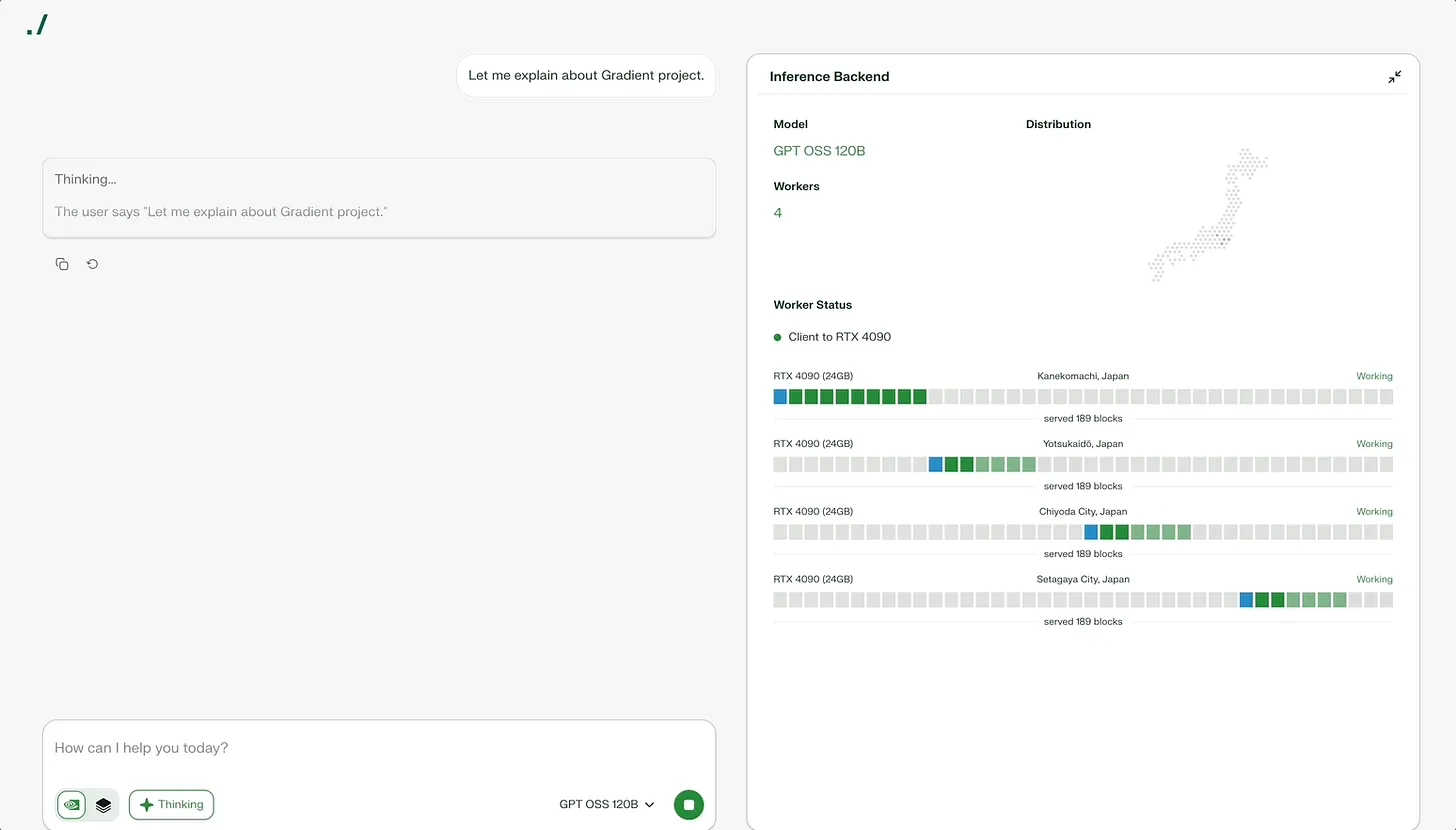
Task: Click the workers count 4
Action: click(x=778, y=213)
